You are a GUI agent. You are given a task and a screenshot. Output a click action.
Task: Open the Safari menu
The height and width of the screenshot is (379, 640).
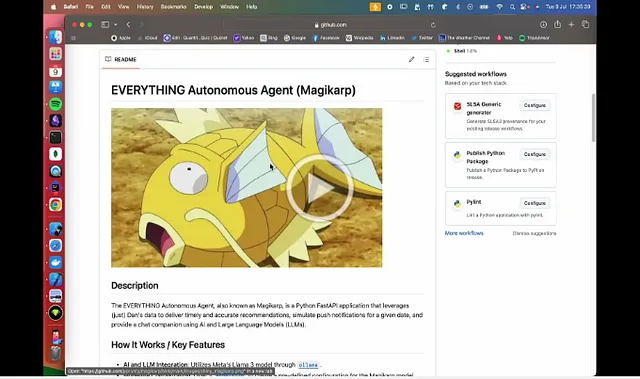click(x=71, y=7)
